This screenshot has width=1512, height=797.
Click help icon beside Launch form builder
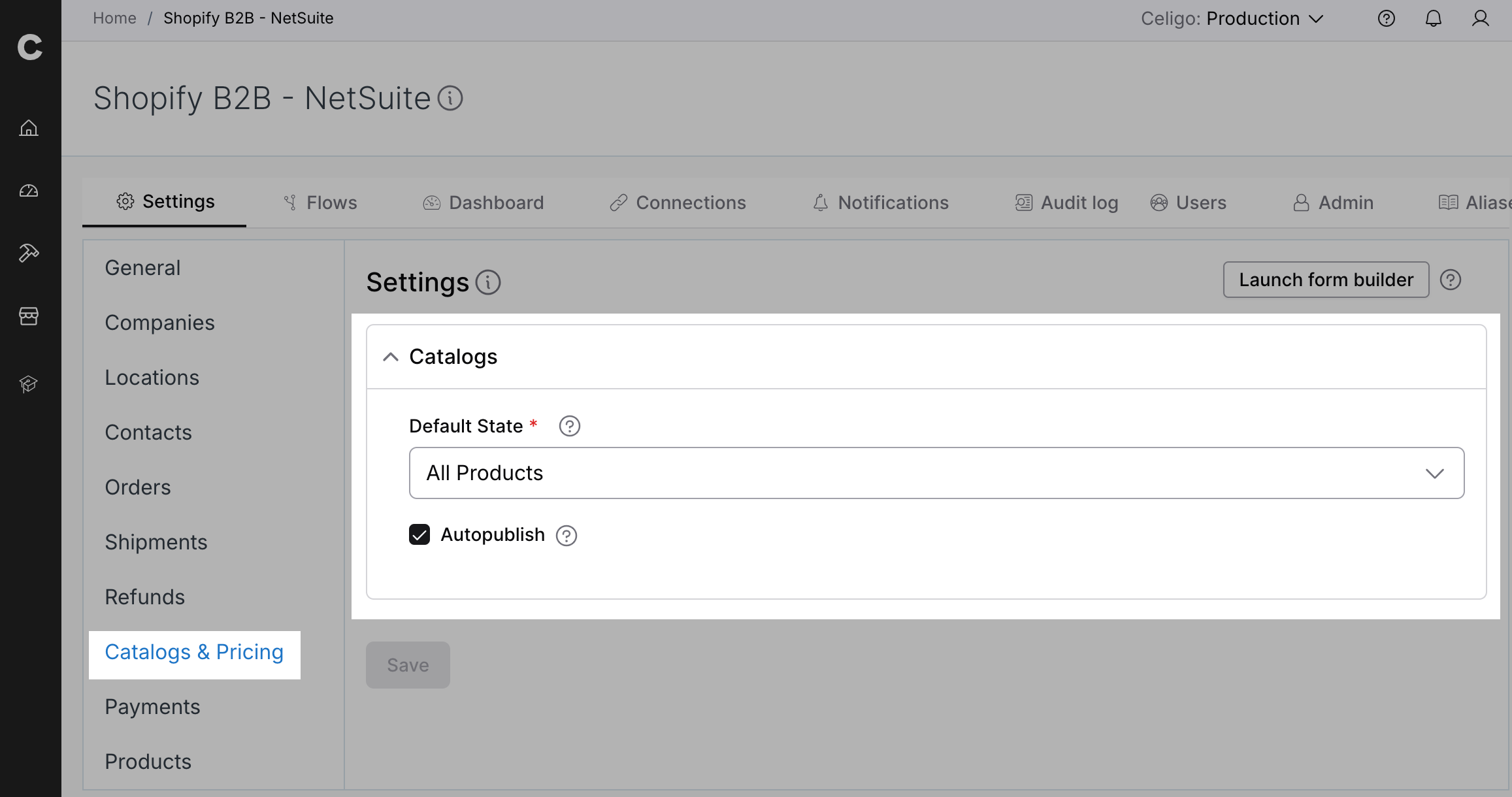click(1451, 280)
